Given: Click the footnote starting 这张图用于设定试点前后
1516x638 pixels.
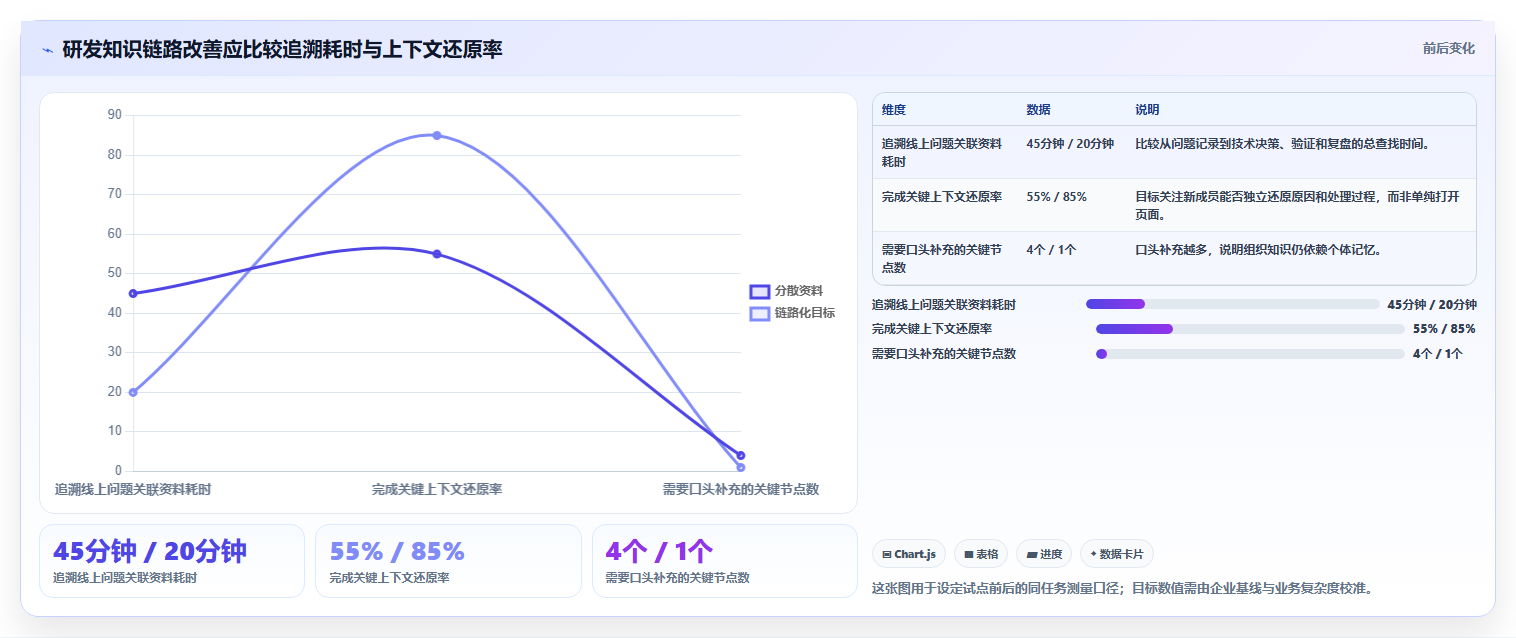Looking at the screenshot, I should [x=1122, y=588].
